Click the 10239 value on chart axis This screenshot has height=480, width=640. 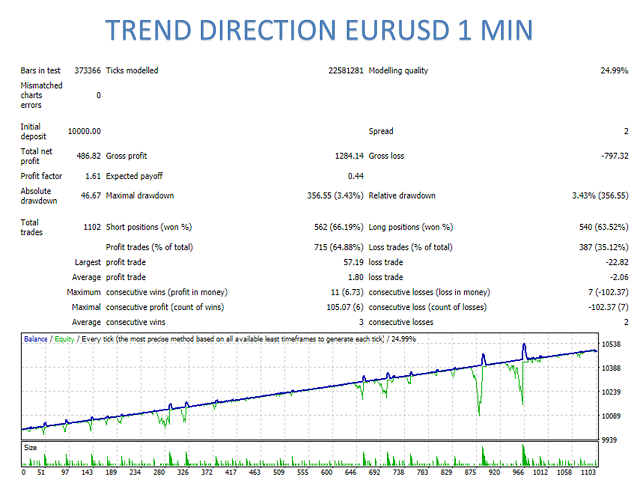click(x=611, y=392)
